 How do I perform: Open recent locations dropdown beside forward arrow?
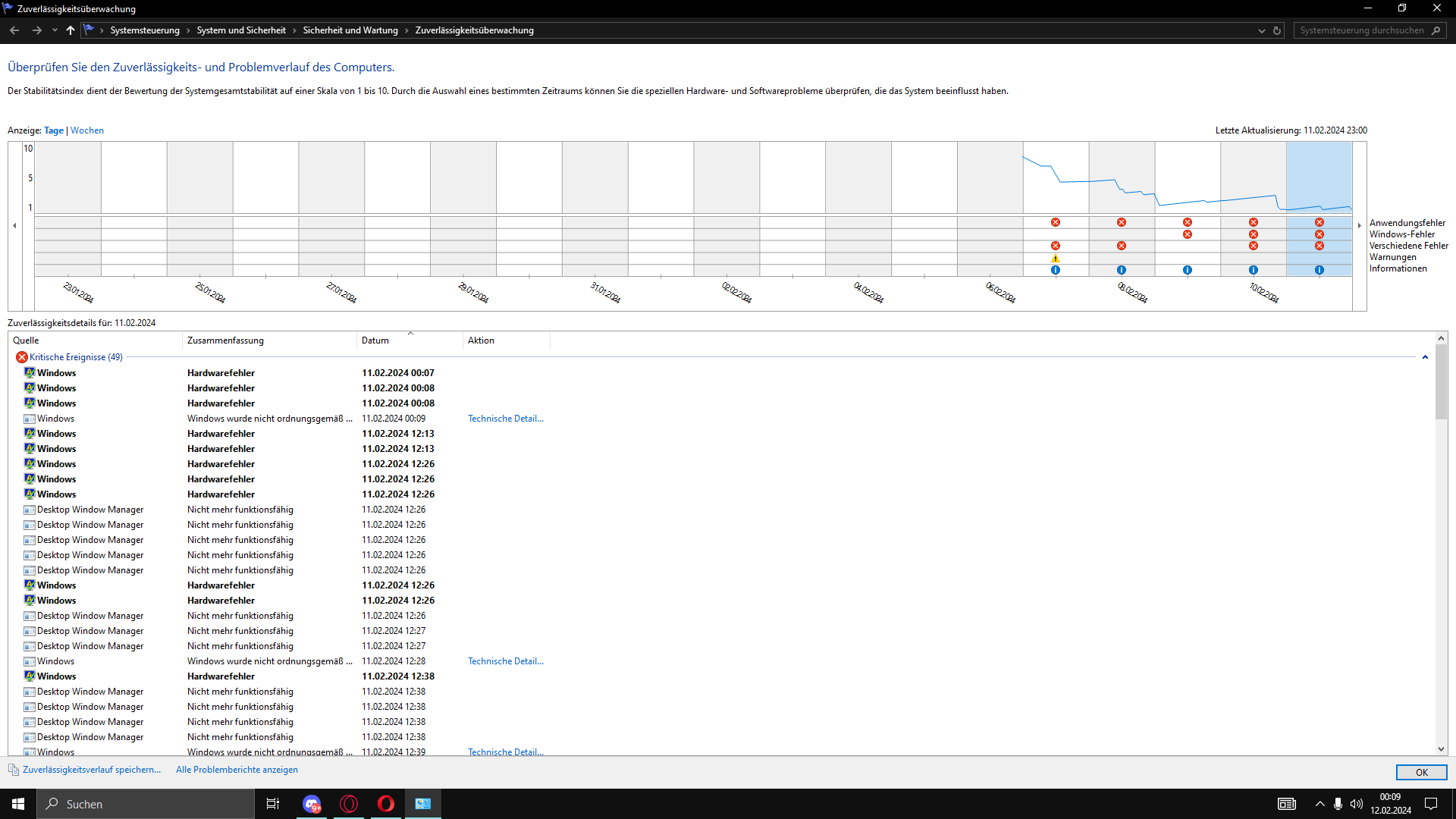pyautogui.click(x=55, y=30)
